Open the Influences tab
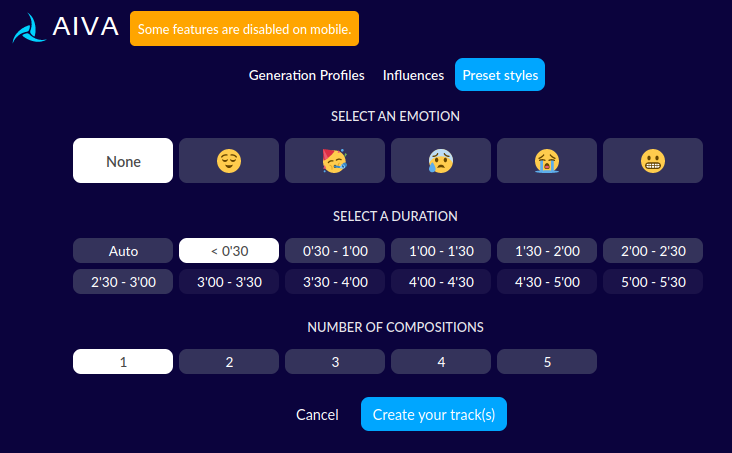 click(x=413, y=75)
